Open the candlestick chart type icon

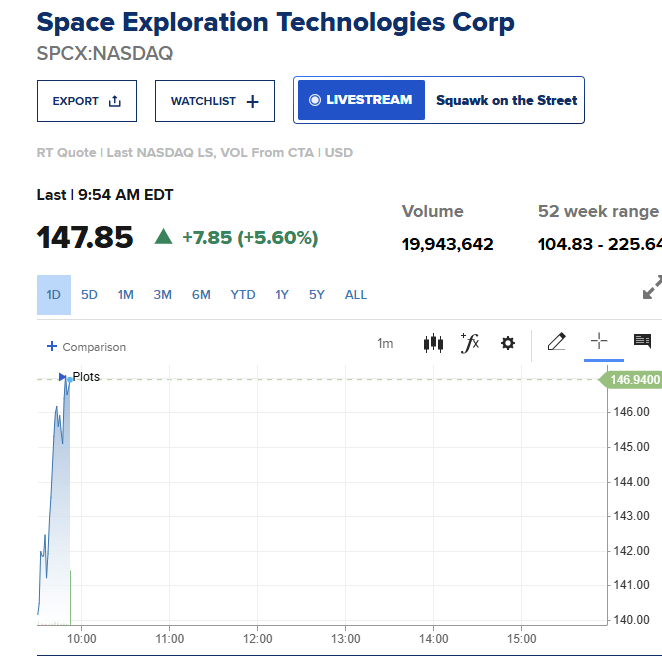[433, 343]
